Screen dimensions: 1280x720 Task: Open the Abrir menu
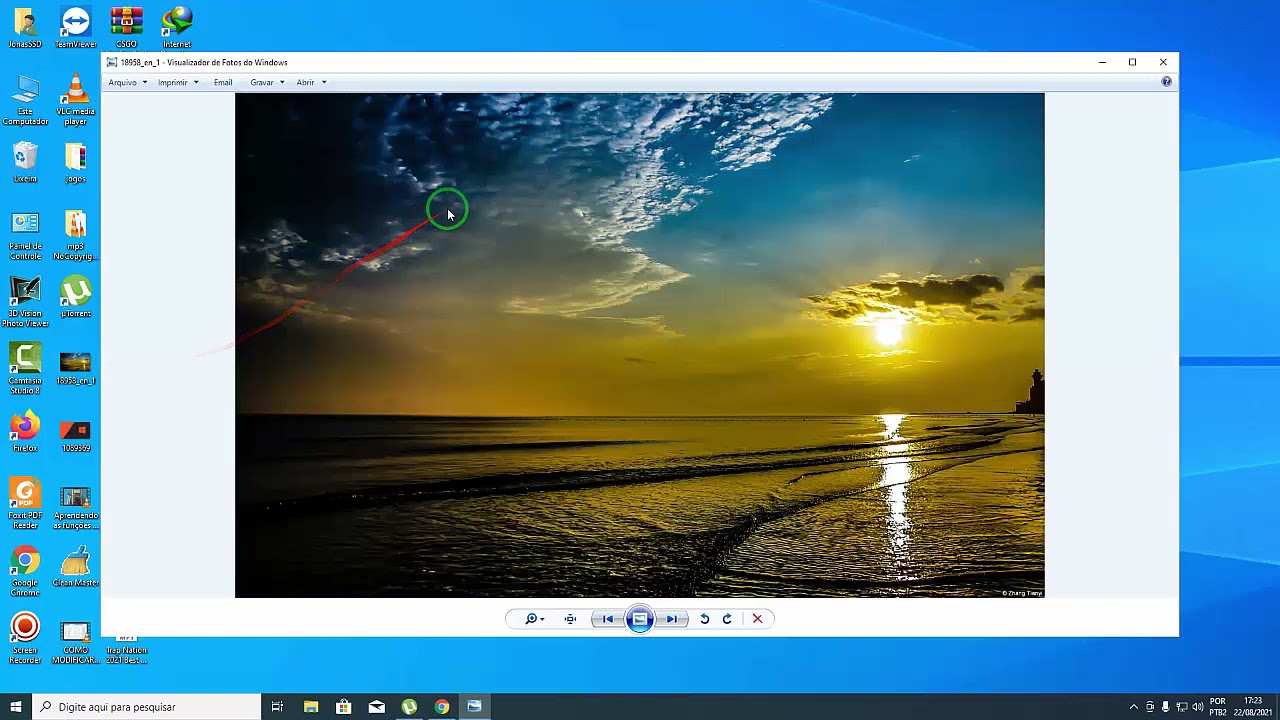pyautogui.click(x=310, y=83)
